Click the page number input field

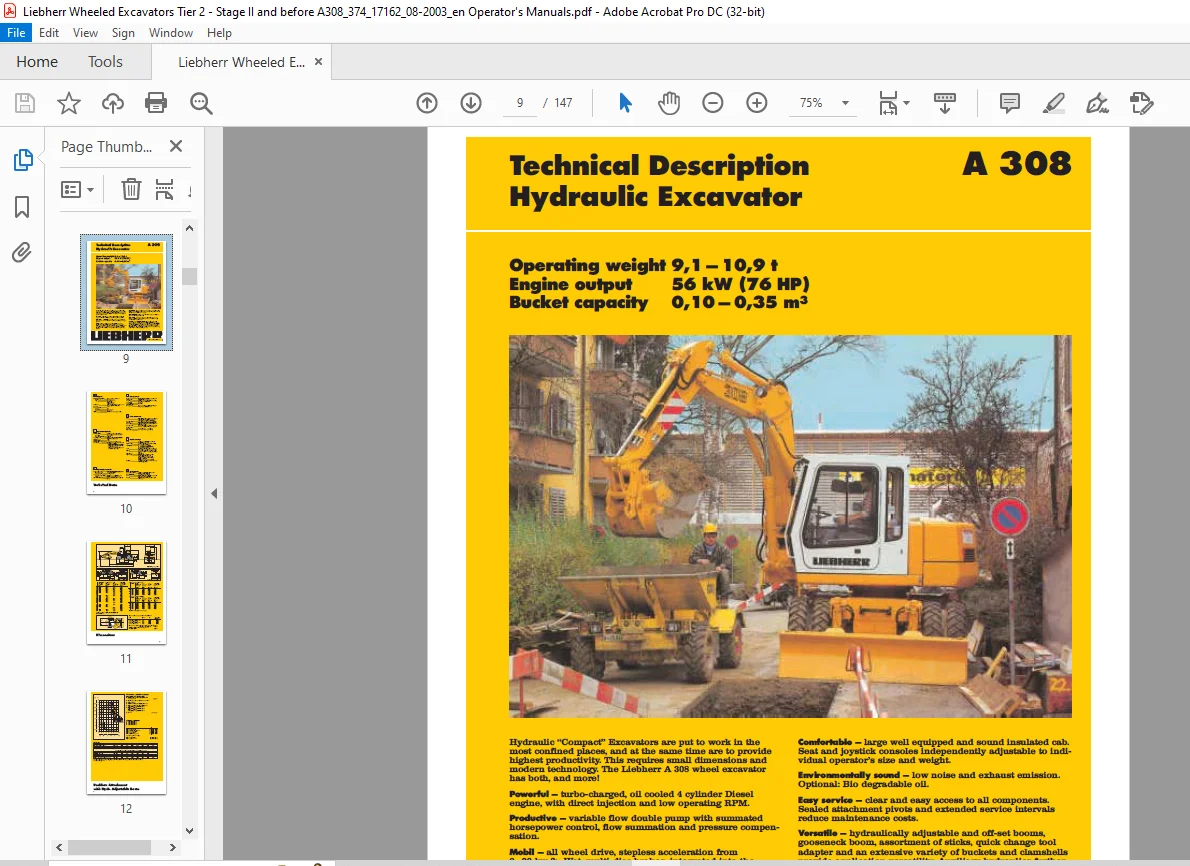pyautogui.click(x=520, y=102)
